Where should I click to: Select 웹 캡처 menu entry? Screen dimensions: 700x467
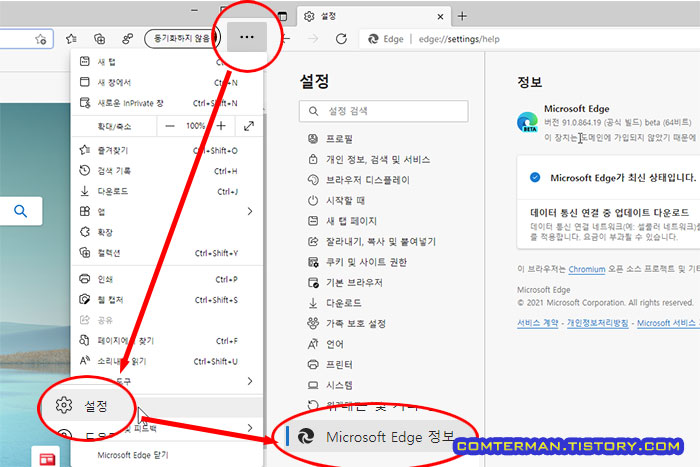[x=167, y=300]
